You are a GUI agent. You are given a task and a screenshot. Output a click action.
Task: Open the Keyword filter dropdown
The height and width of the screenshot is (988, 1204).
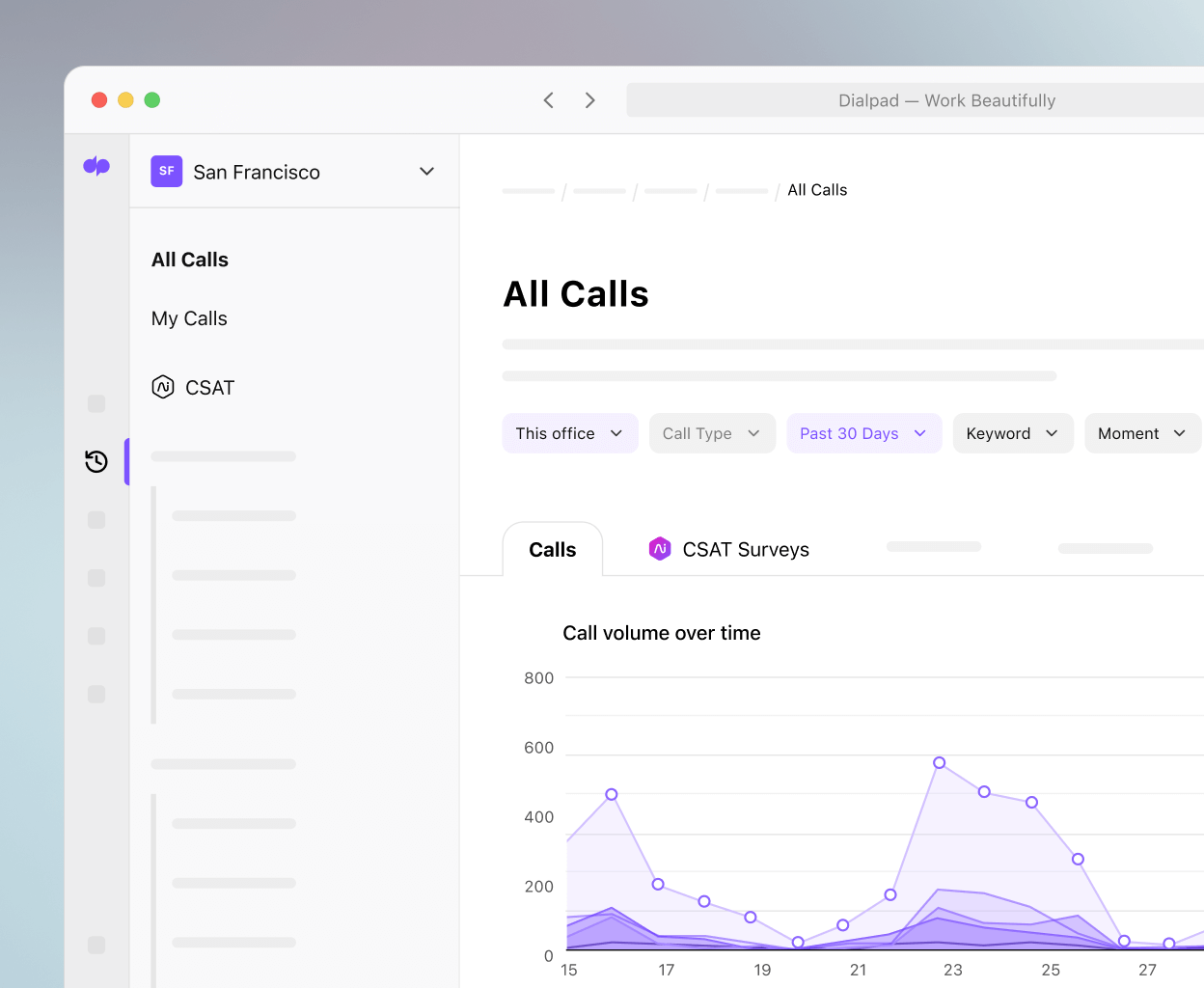[x=1013, y=433]
